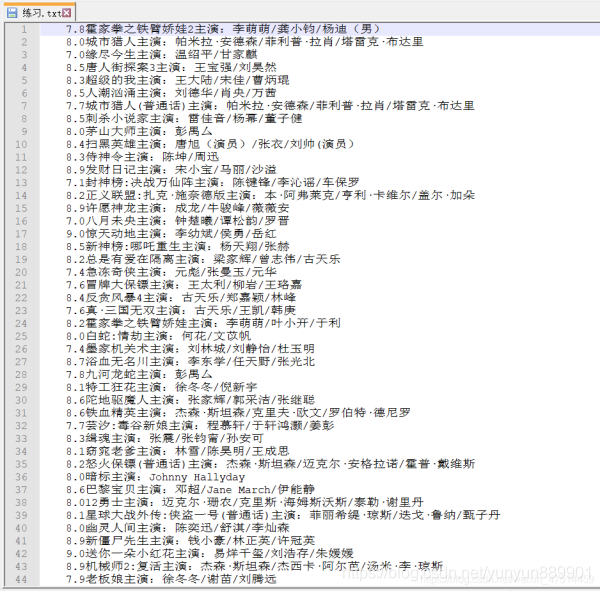Click line number 36 in the margin
Viewport: 600px width, 591px height.
(21, 477)
